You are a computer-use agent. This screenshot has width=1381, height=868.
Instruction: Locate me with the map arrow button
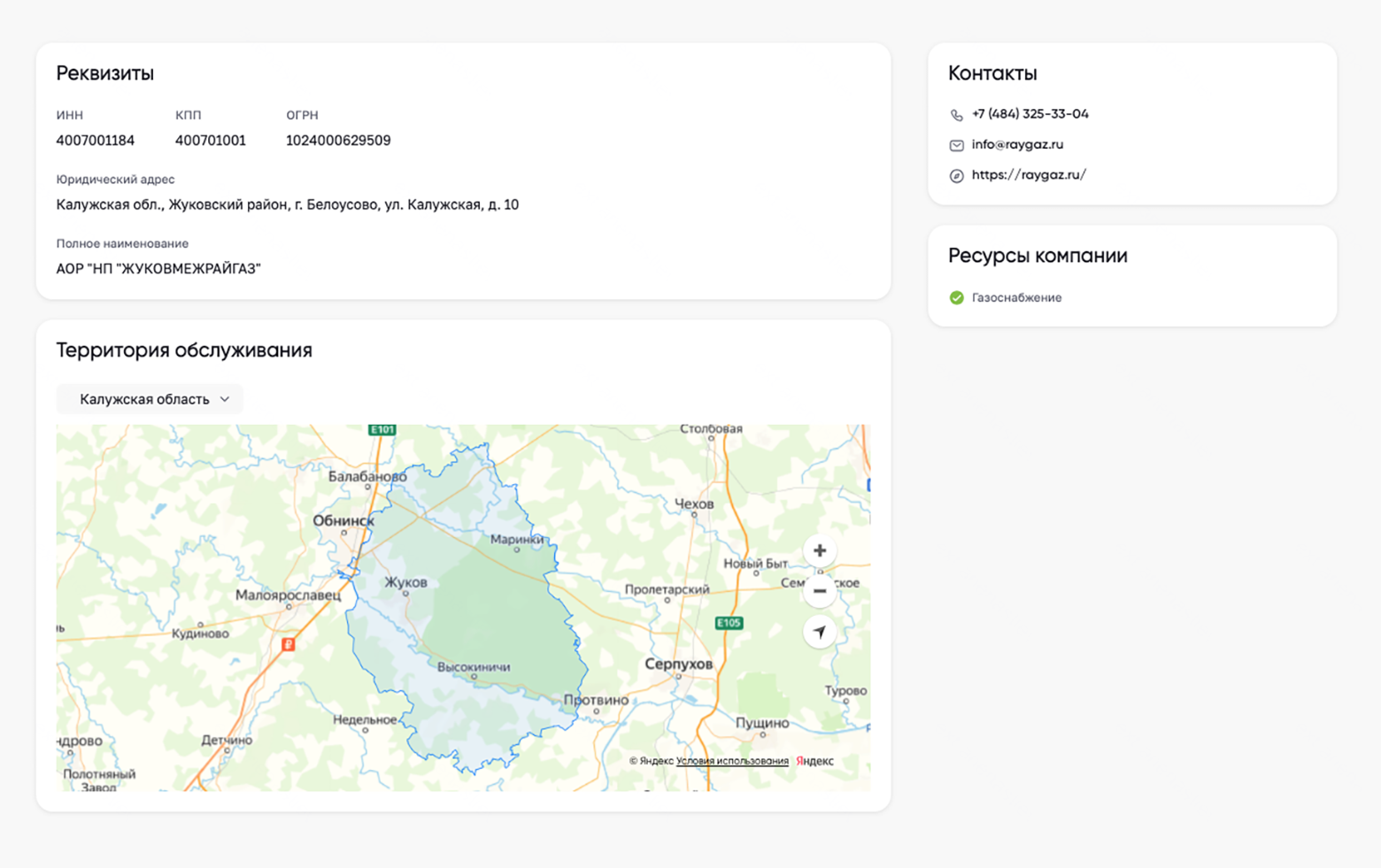820,632
